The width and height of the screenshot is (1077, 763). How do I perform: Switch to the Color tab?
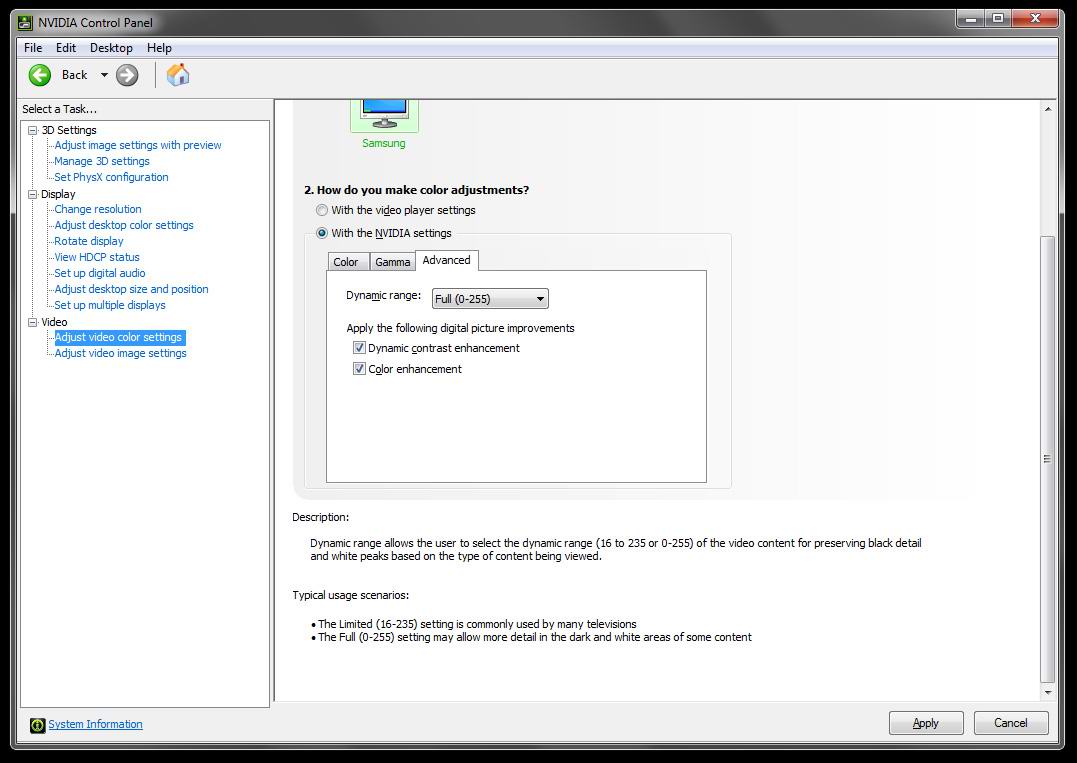click(346, 262)
